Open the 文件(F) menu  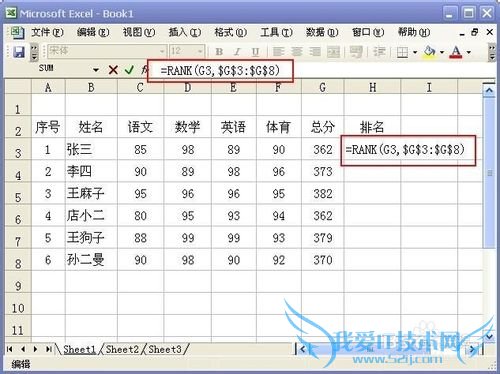click(48, 32)
